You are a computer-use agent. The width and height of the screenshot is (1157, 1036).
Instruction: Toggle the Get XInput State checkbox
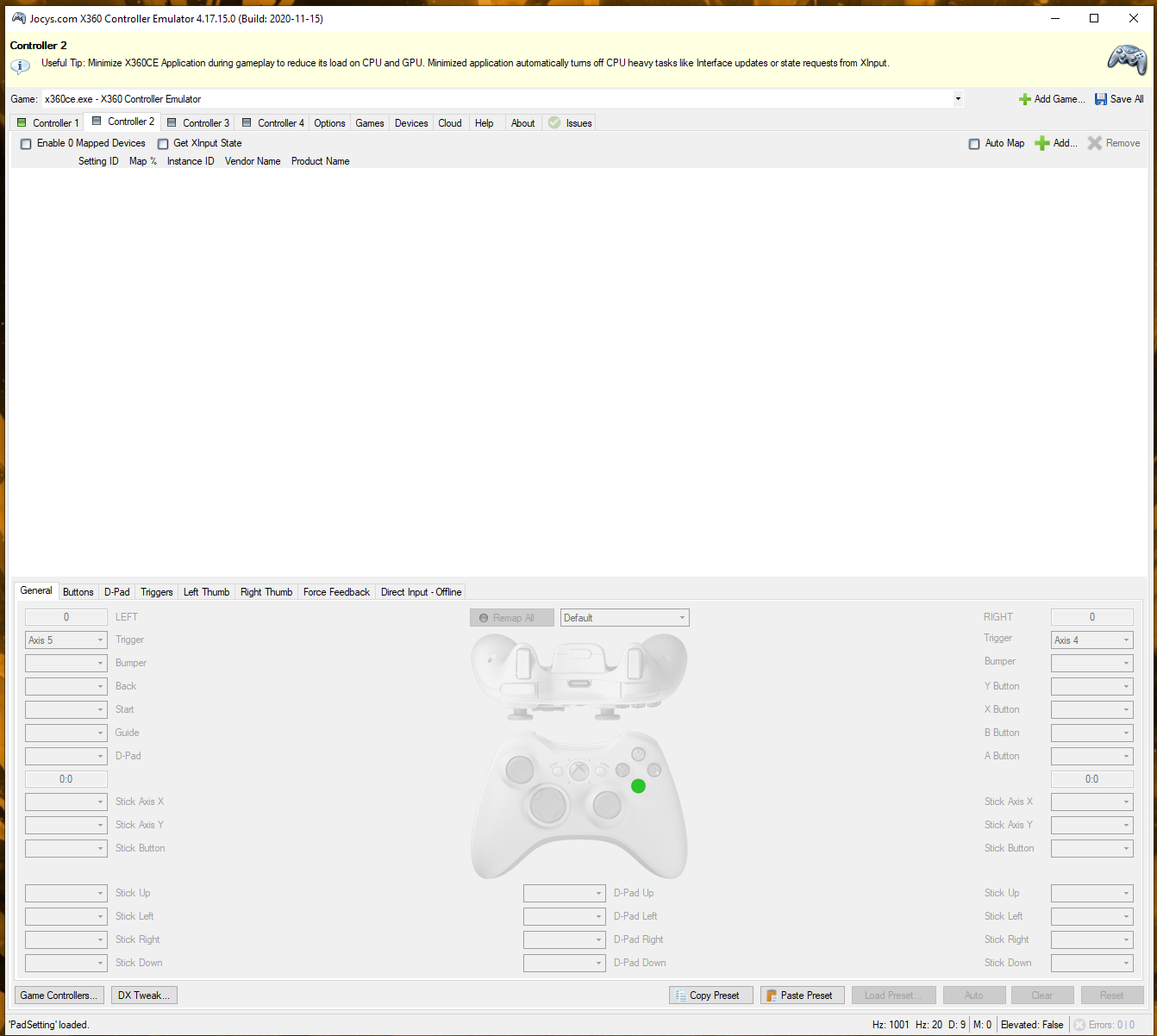[x=163, y=144]
